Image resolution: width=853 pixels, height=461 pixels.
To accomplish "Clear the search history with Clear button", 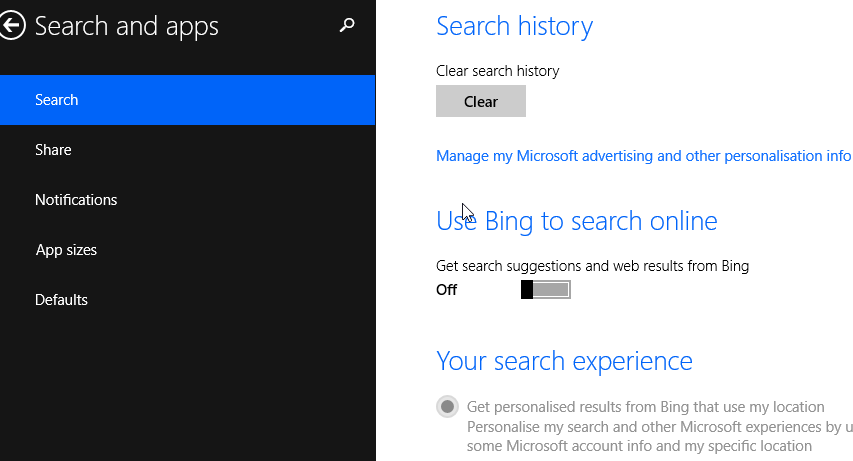I will [x=481, y=101].
